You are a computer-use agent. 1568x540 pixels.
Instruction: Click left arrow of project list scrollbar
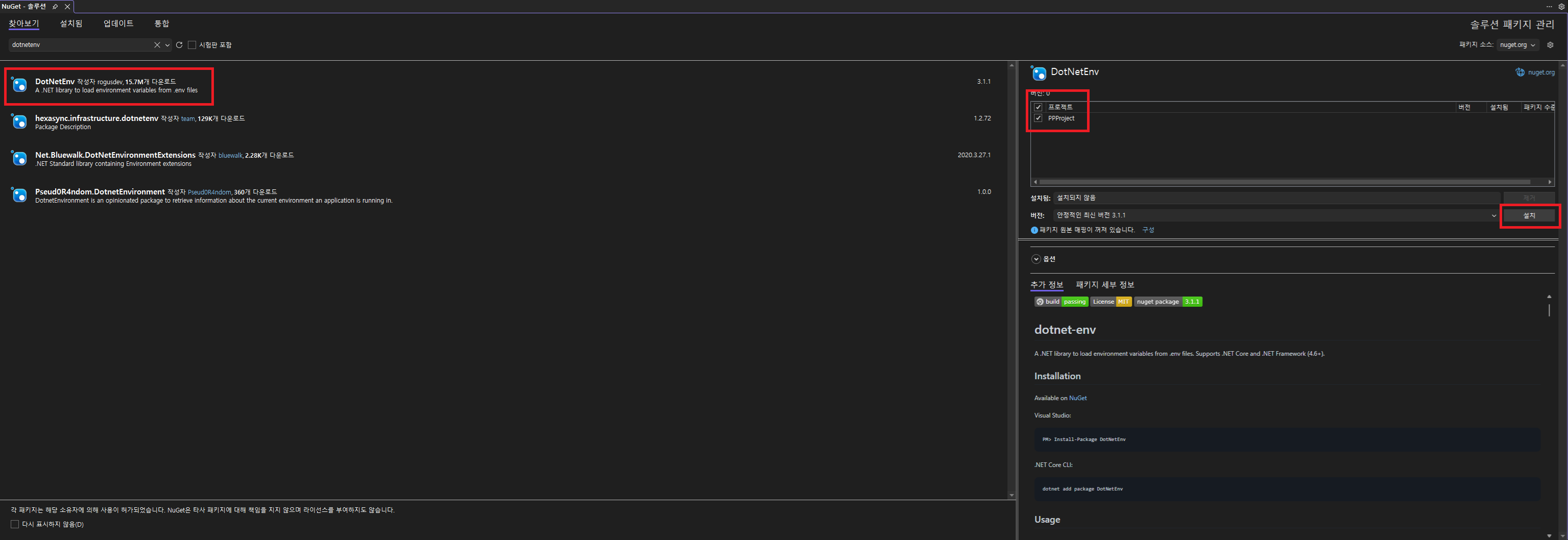[x=1035, y=182]
